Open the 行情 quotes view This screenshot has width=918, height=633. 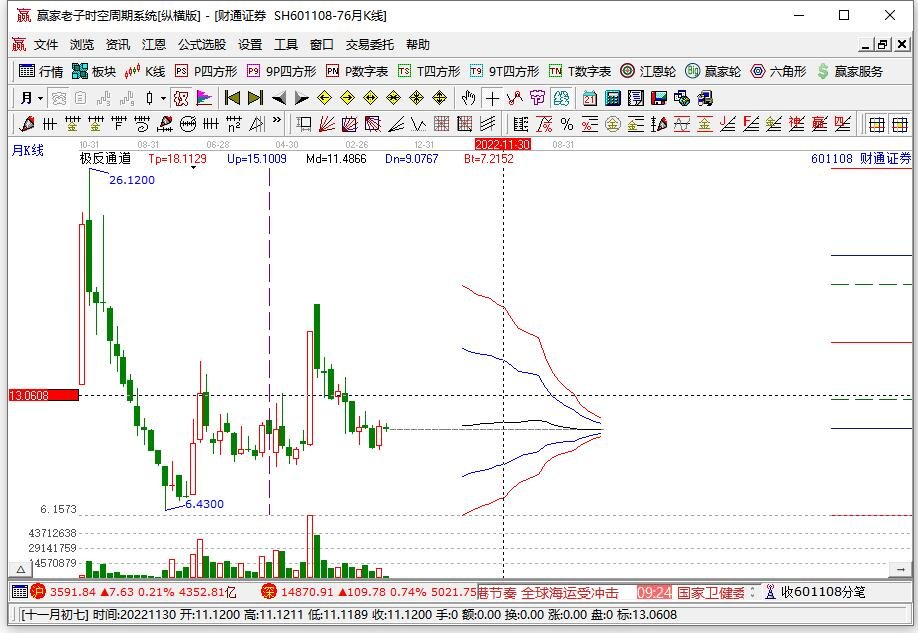coord(40,71)
